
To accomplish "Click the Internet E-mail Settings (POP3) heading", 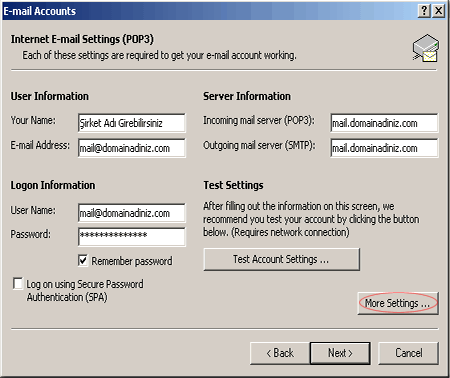I will tap(82, 39).
